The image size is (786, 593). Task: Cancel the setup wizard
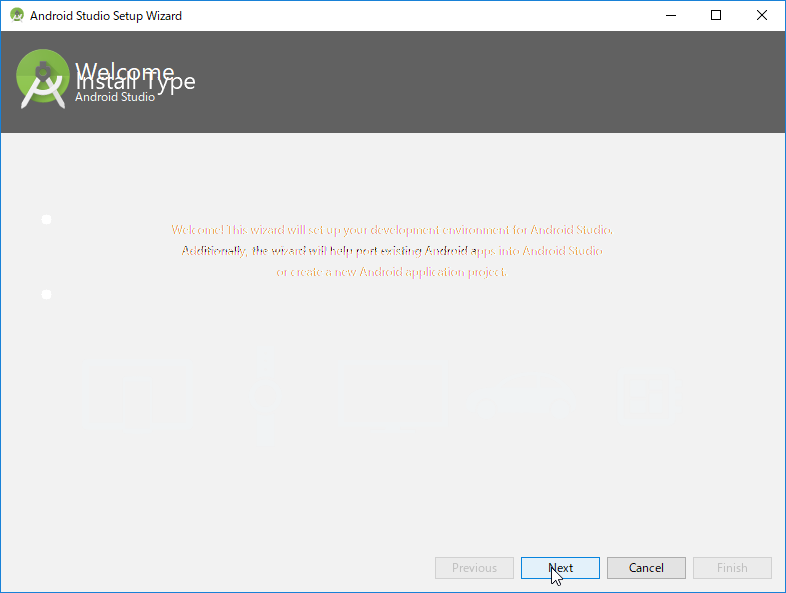[646, 568]
